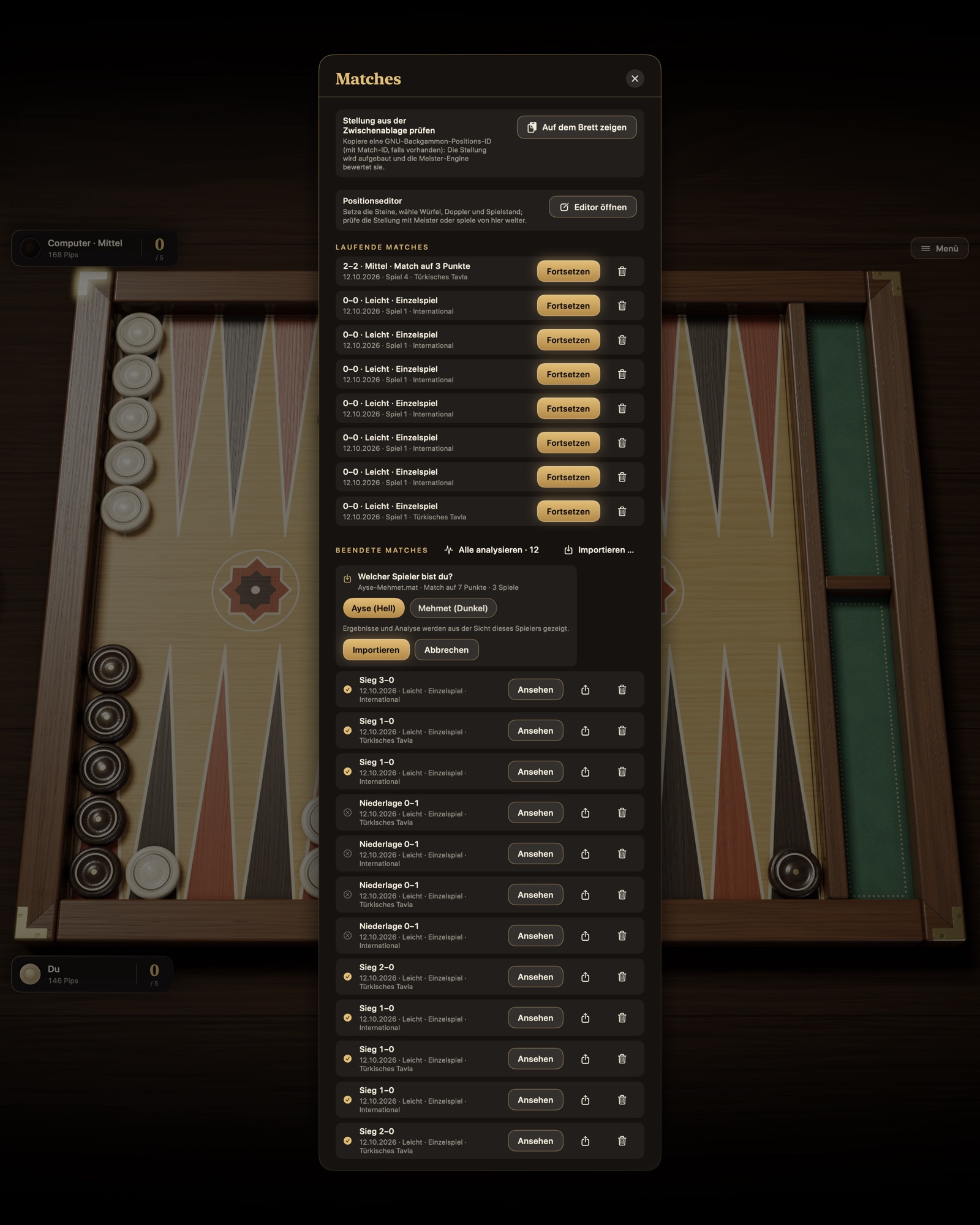The image size is (980, 1225).
Task: Click the Positionseditor title
Action: click(x=372, y=201)
